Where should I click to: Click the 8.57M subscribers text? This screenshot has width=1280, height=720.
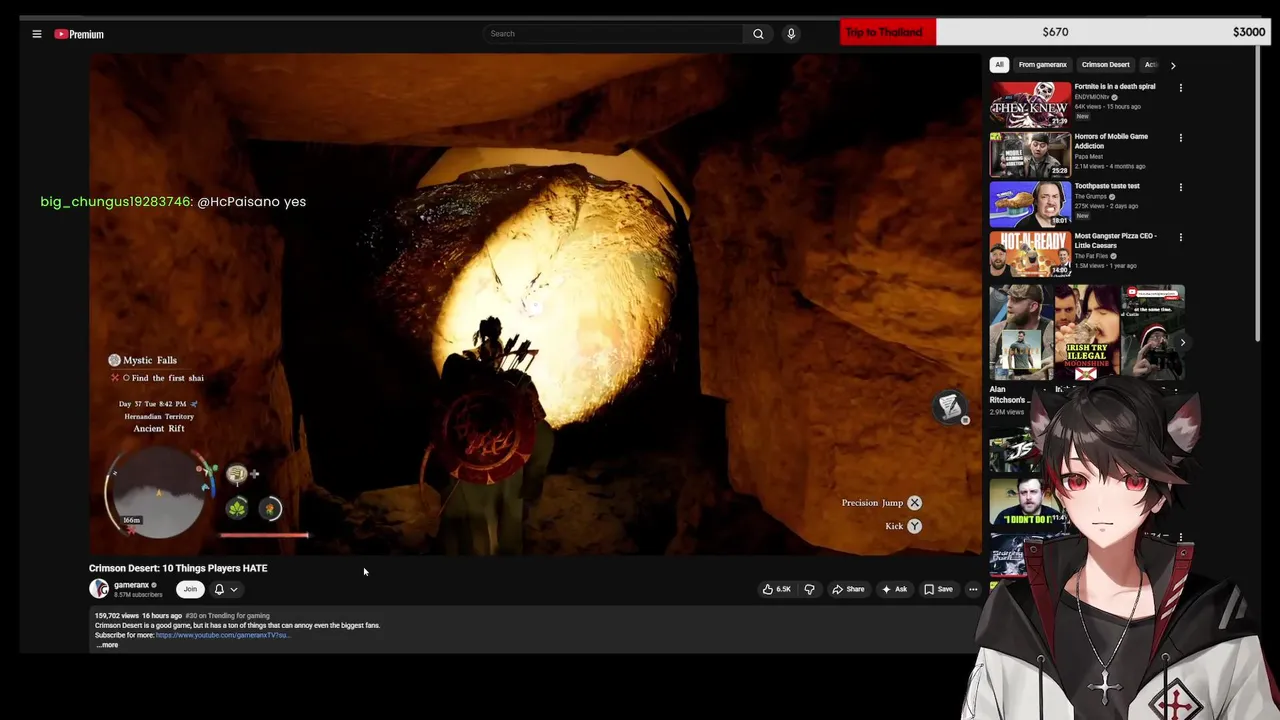138,595
